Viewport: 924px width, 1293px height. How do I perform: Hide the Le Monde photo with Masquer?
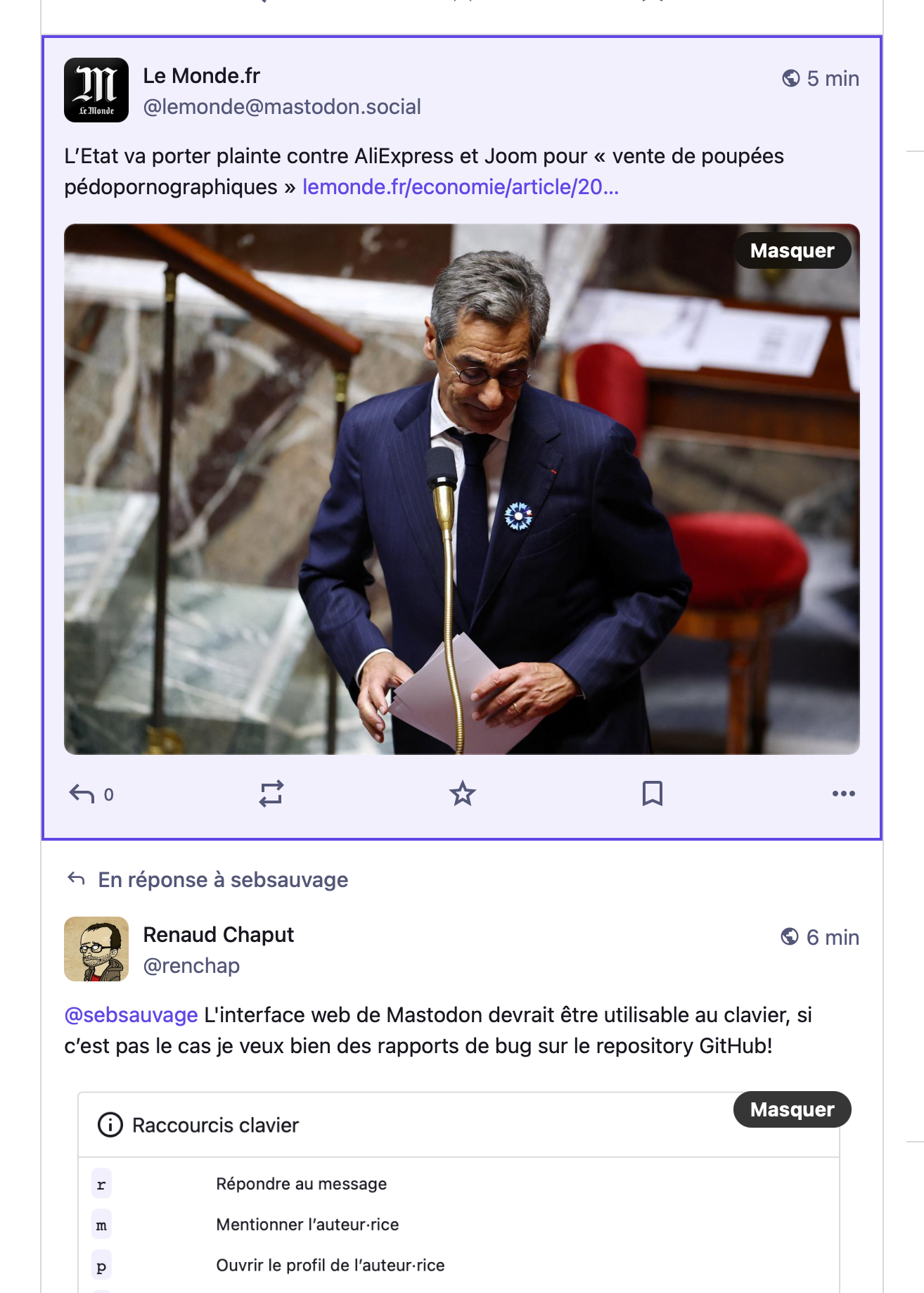tap(792, 250)
